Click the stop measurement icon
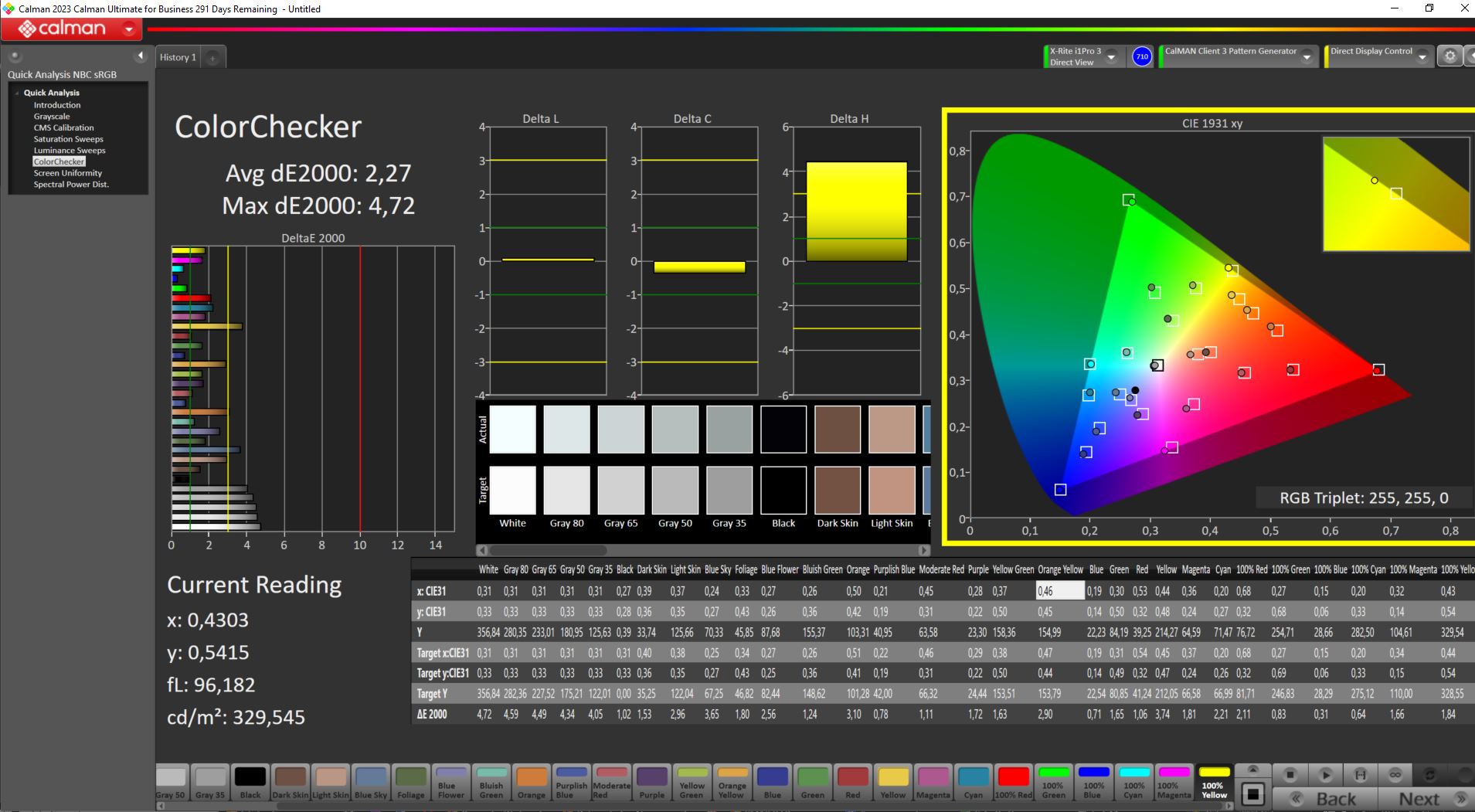 (x=1290, y=774)
